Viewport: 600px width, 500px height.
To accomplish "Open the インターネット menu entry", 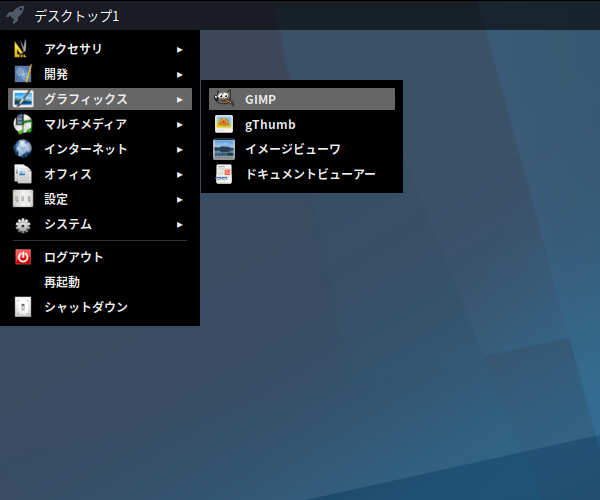I will 100,149.
